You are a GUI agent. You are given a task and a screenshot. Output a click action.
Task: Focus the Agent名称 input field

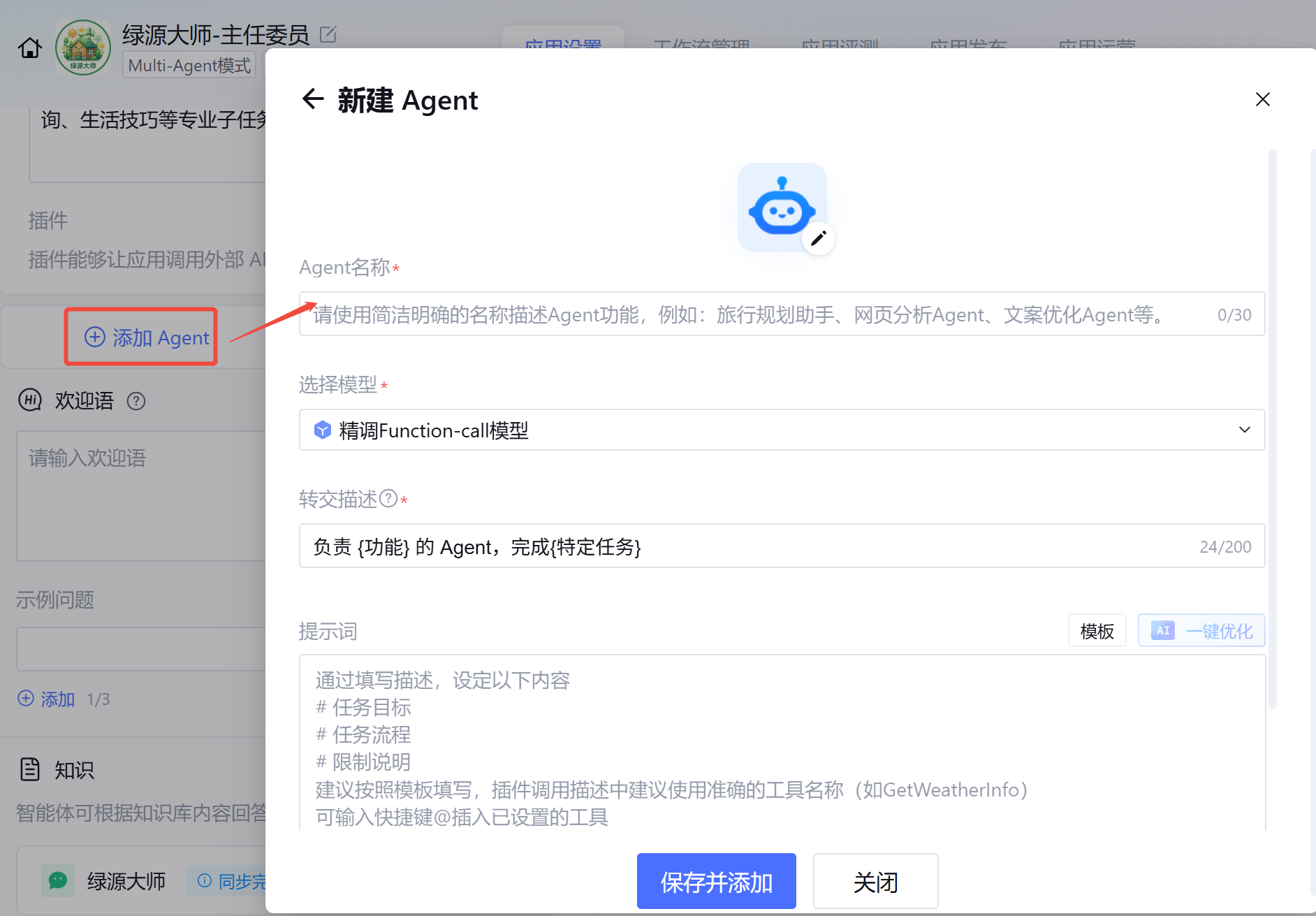782,314
